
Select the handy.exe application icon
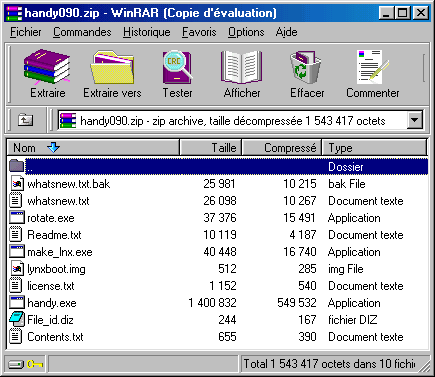pyautogui.click(x=17, y=303)
